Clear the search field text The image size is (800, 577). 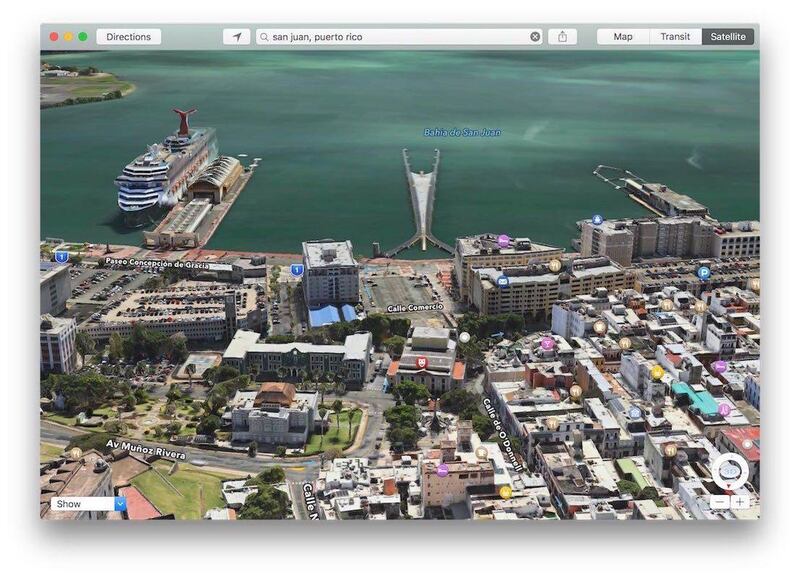coord(535,37)
